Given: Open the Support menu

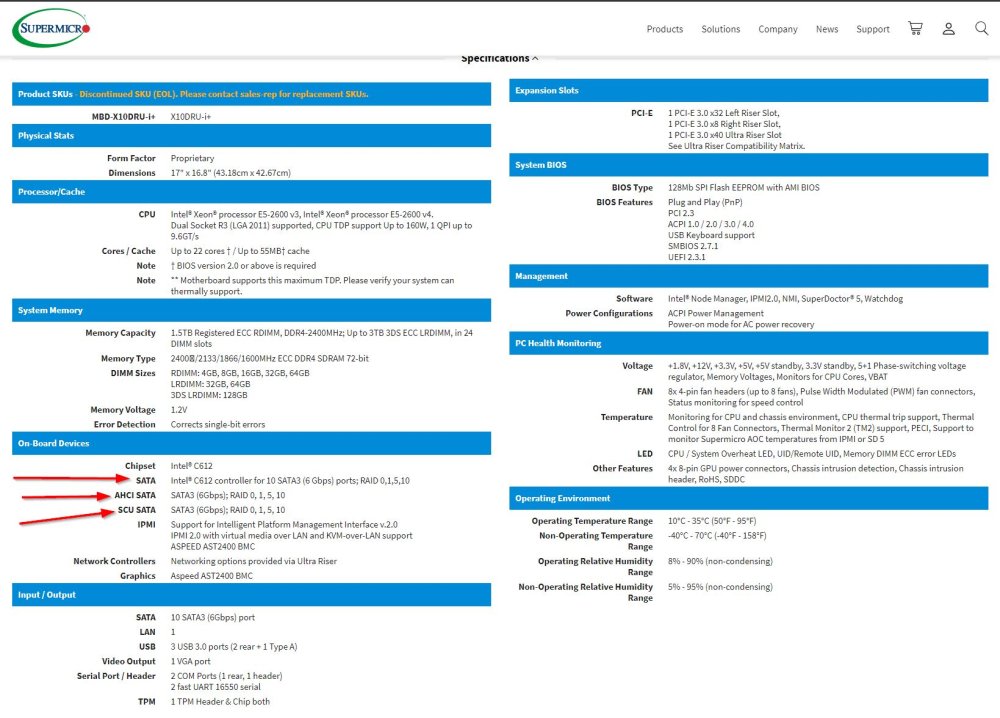Looking at the screenshot, I should pyautogui.click(x=872, y=29).
